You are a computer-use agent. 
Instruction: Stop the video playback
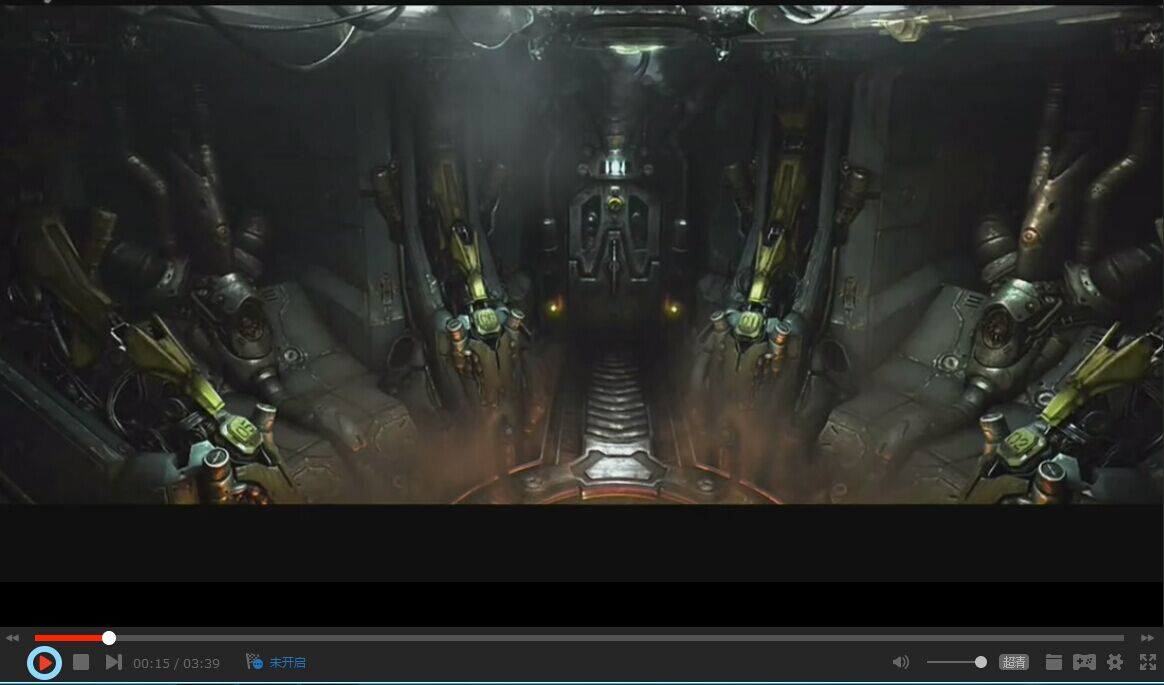point(81,662)
